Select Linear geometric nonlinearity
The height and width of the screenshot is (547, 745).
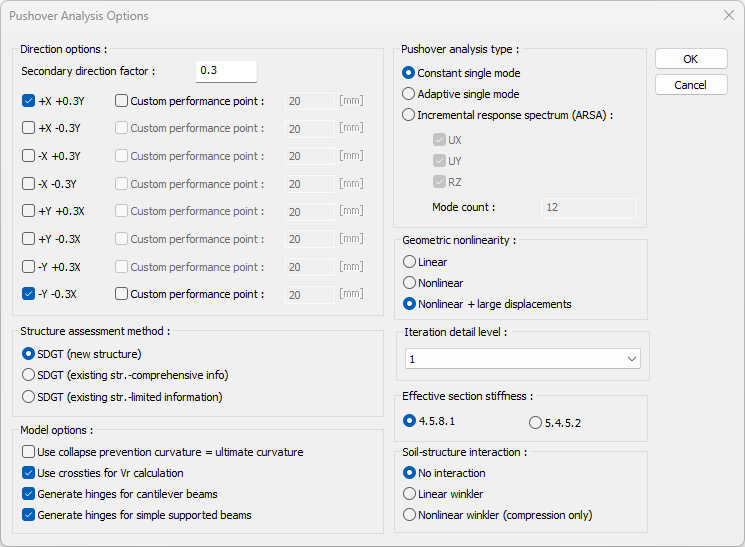pos(409,262)
